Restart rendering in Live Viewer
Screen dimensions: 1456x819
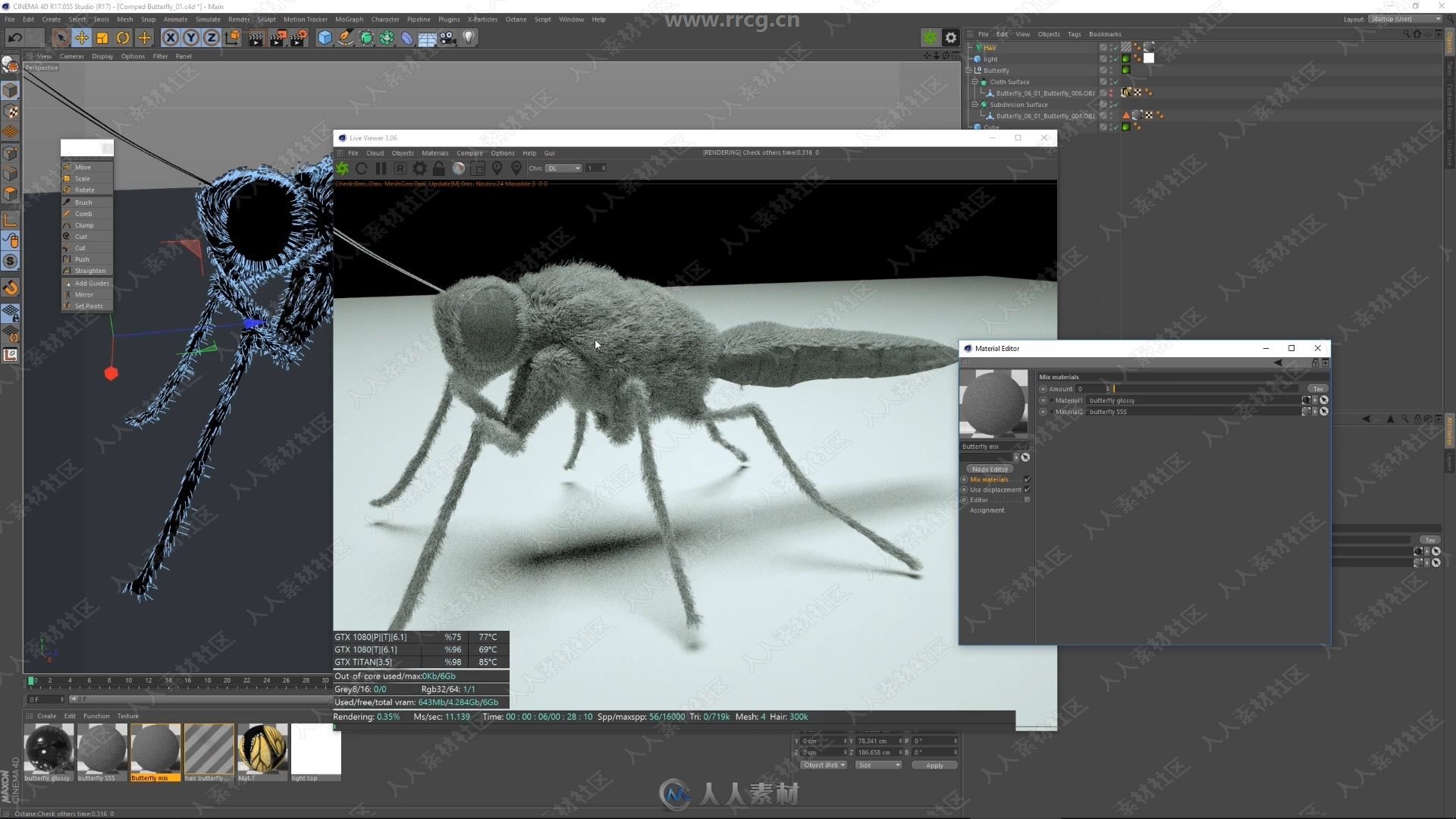click(x=362, y=168)
